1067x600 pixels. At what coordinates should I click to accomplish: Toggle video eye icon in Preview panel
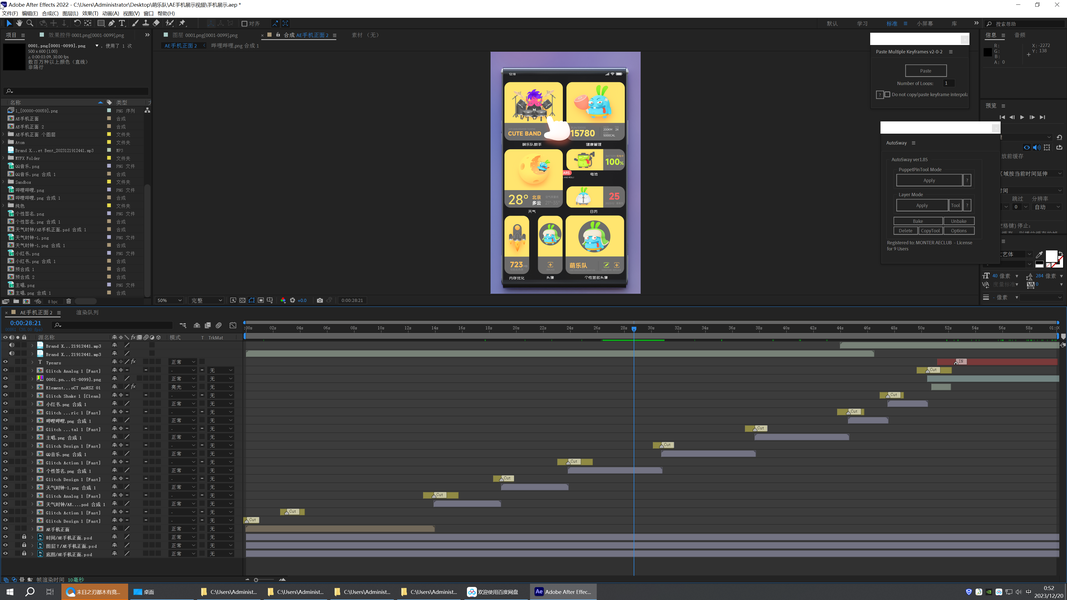1027,148
